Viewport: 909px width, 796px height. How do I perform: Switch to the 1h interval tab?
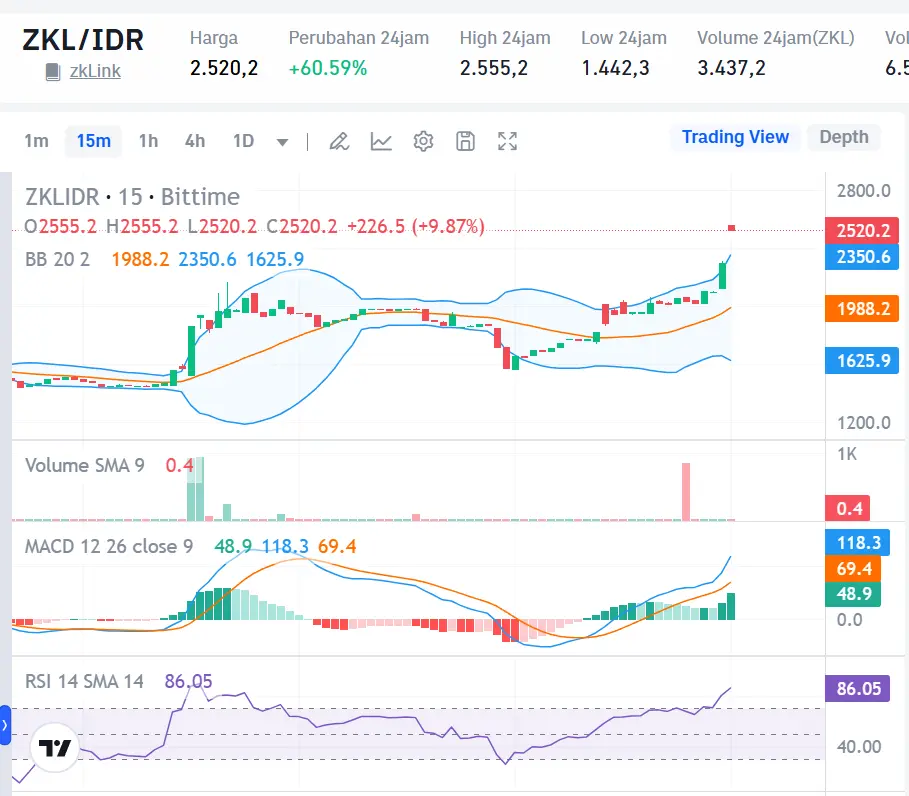point(147,141)
